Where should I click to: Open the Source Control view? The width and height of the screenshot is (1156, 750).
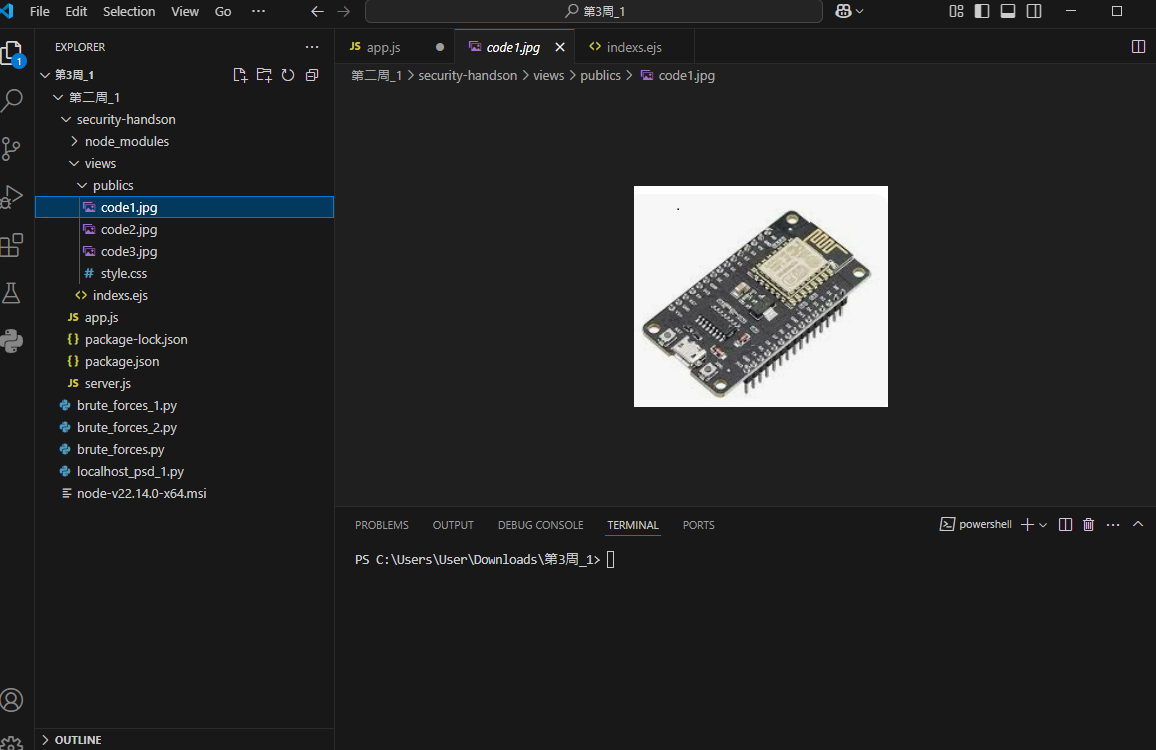[12, 149]
